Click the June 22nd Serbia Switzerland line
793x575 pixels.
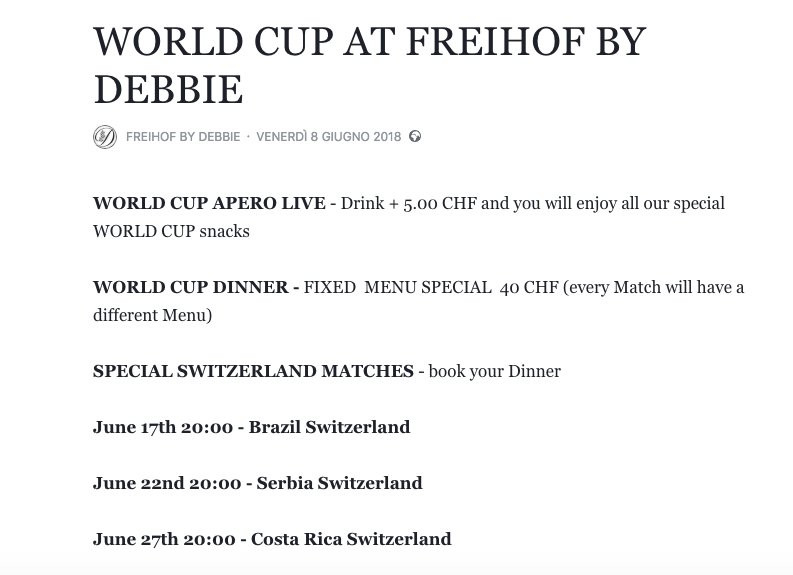point(257,483)
